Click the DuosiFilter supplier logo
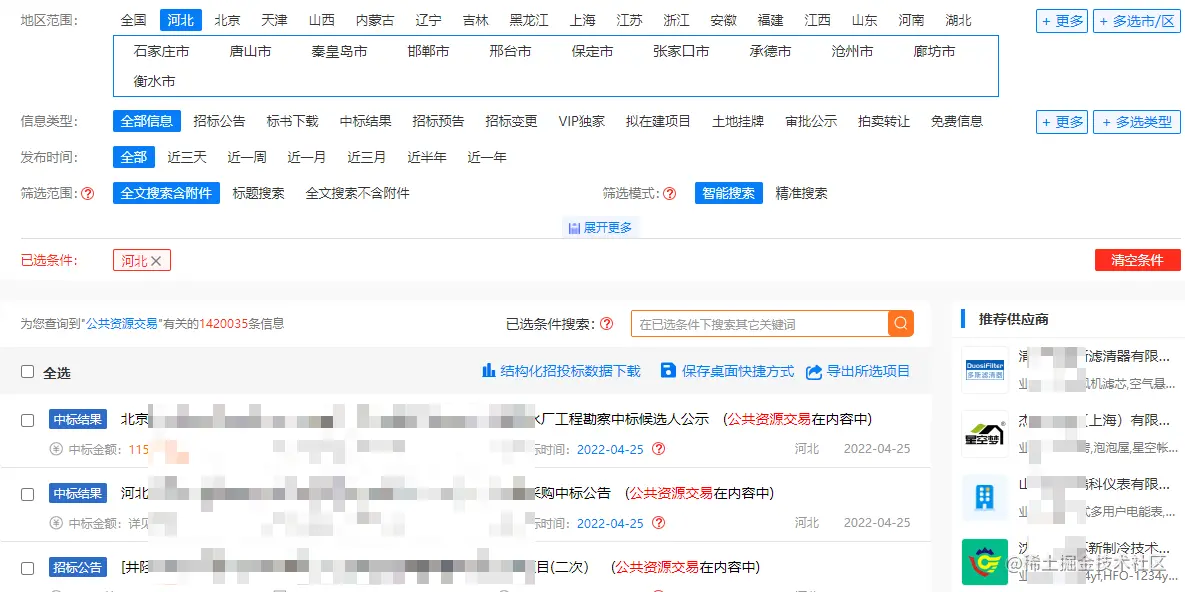 (x=984, y=371)
